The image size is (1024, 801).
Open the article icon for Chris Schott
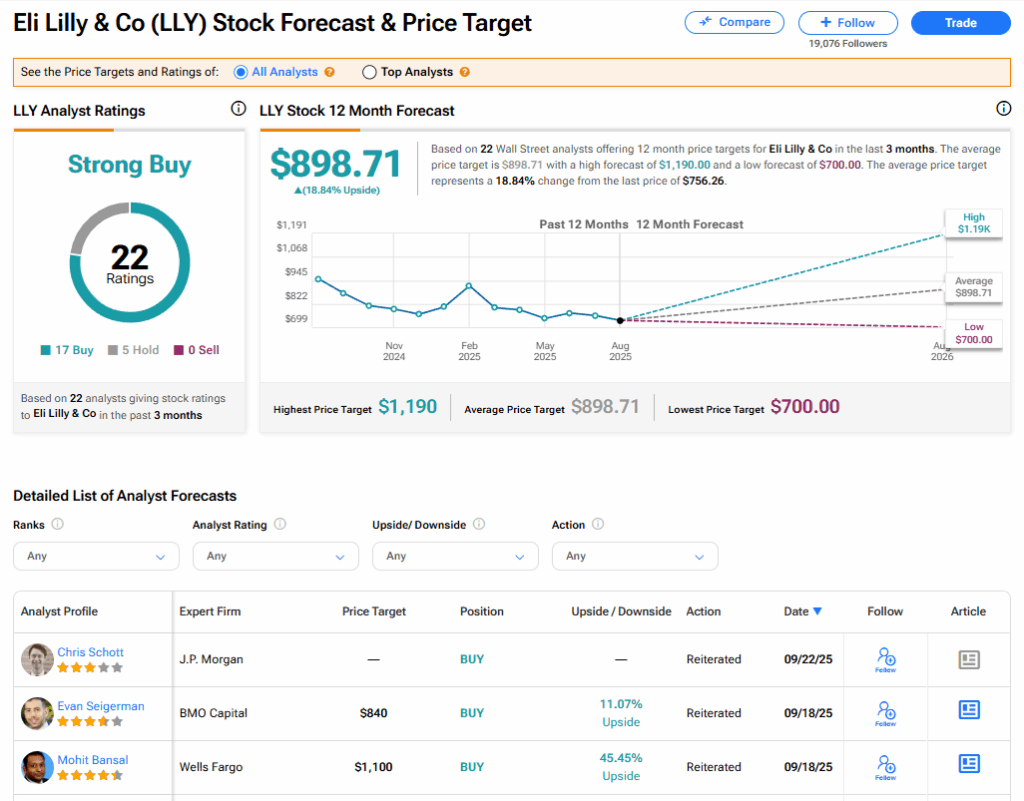pos(969,659)
